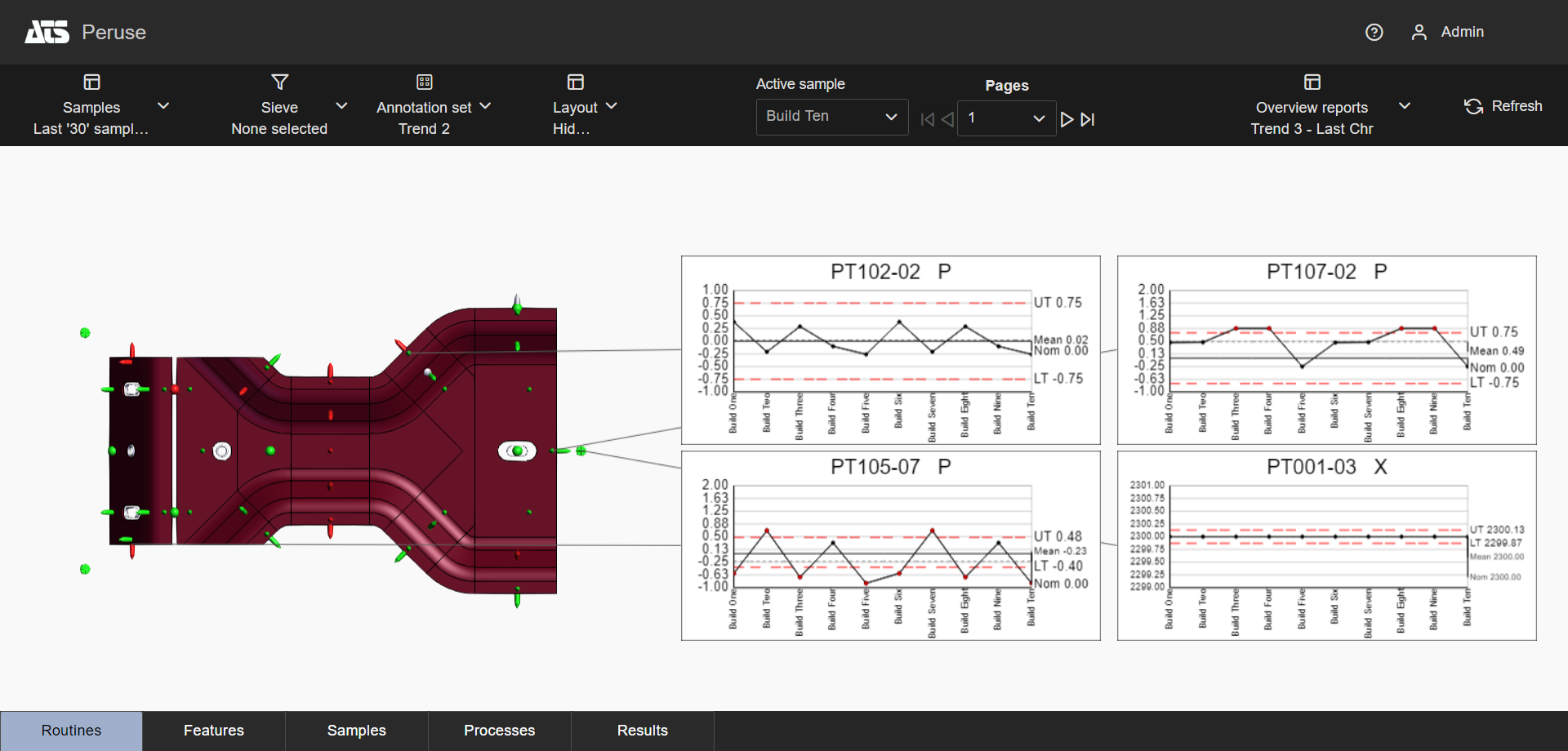Open the Active sample Build Ten dropdown
Viewport: 1568px width, 751px height.
coord(831,117)
